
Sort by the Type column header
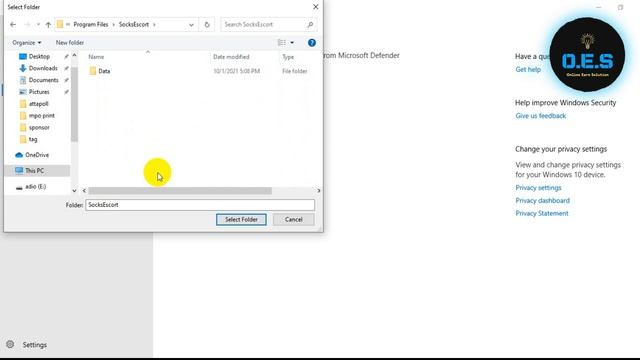(288, 57)
